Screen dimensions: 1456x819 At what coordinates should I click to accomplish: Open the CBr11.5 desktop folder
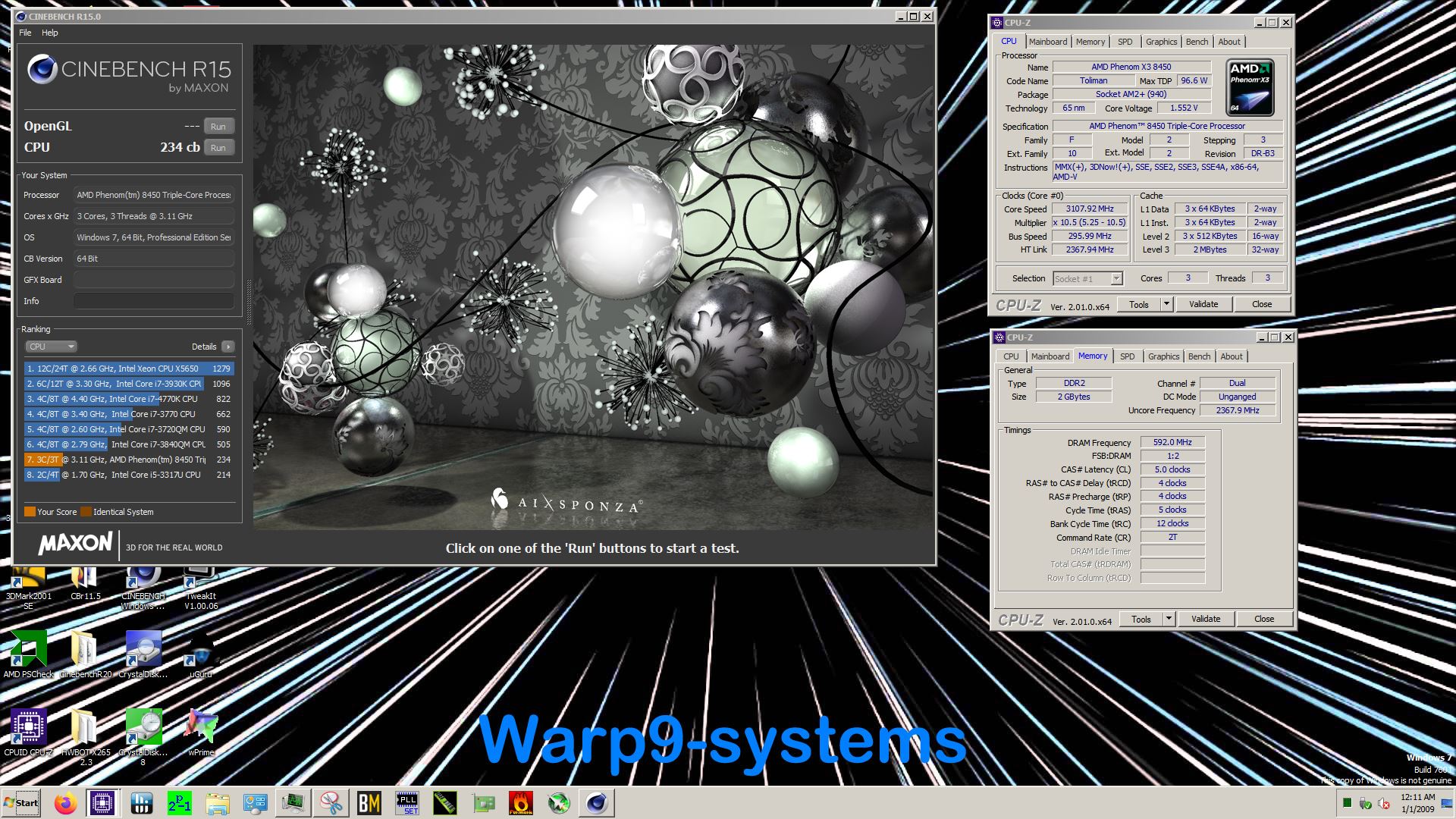tap(85, 584)
